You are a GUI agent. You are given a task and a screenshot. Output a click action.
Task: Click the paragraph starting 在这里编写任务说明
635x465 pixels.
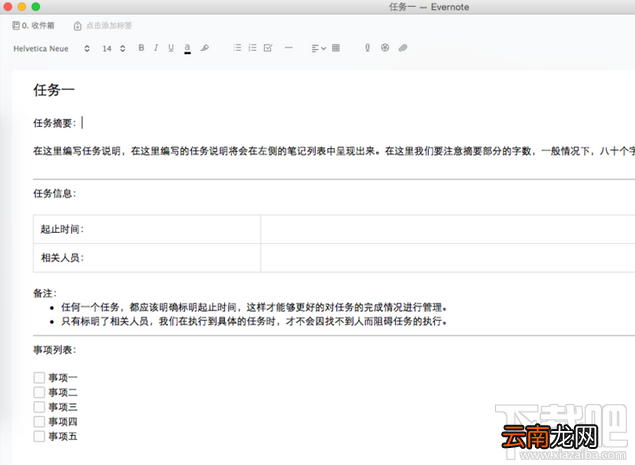coord(334,151)
